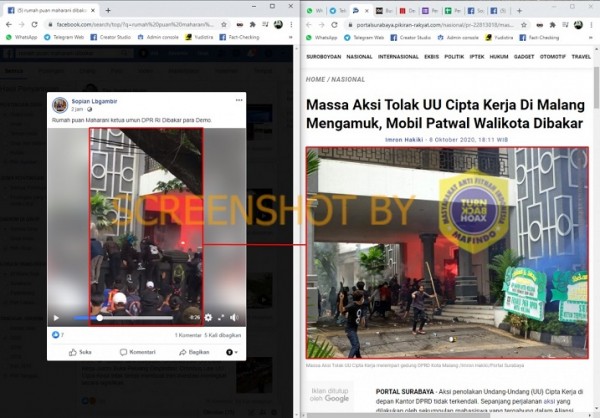Mute the Facebook video volume

(236, 318)
